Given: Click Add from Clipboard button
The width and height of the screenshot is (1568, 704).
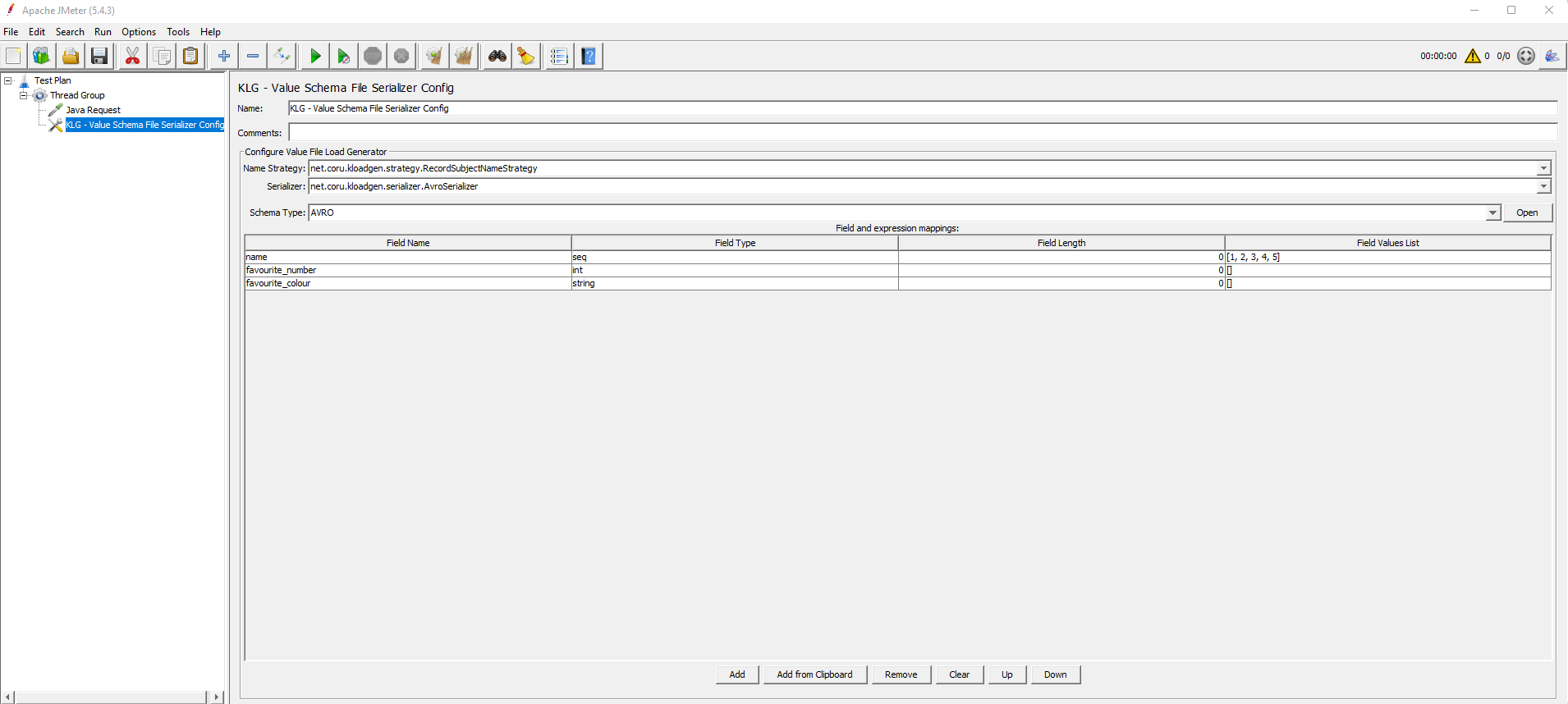Looking at the screenshot, I should pyautogui.click(x=814, y=674).
